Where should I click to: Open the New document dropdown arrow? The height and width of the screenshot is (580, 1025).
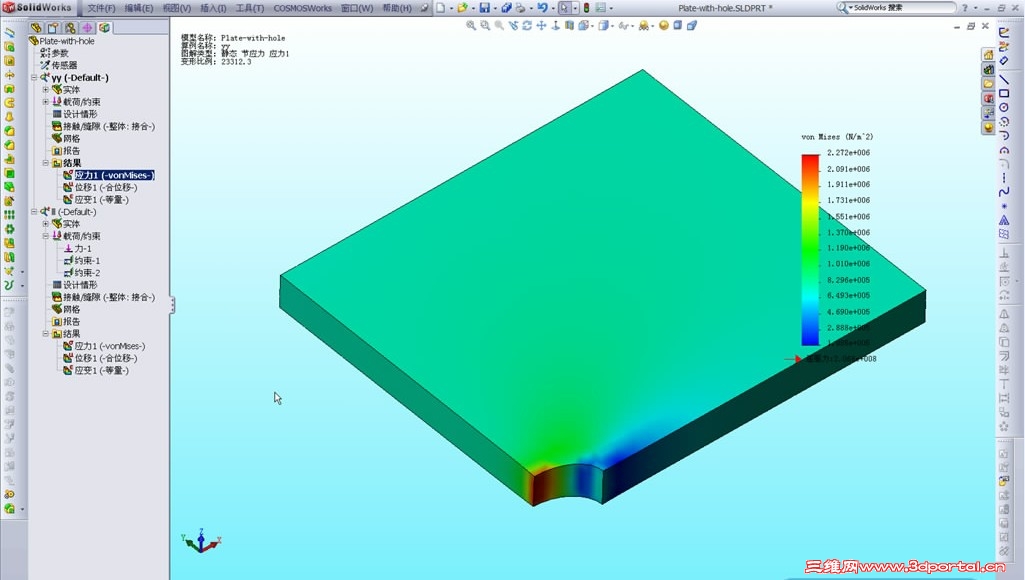[x=450, y=9]
